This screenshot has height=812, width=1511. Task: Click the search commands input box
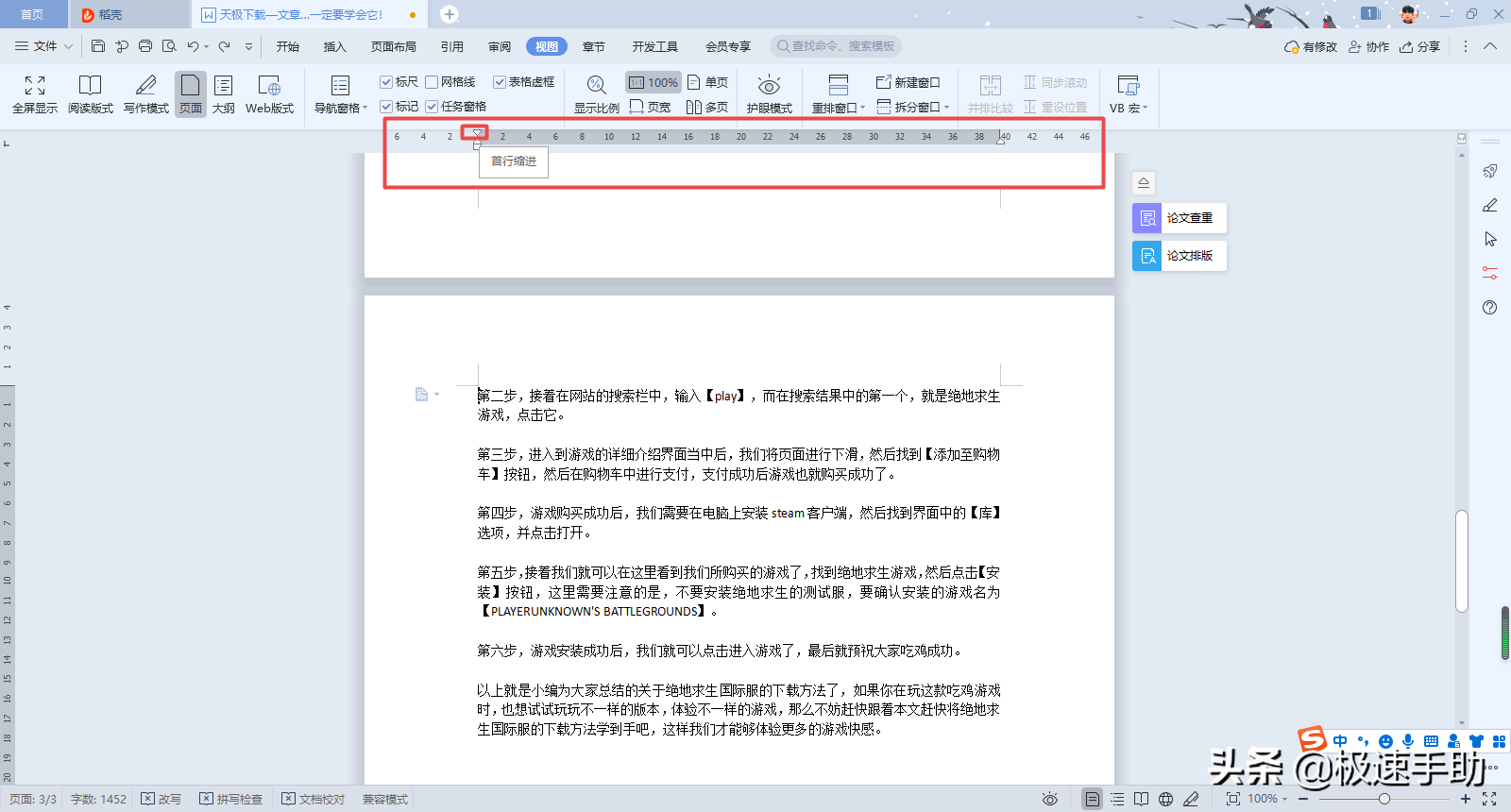pyautogui.click(x=836, y=46)
